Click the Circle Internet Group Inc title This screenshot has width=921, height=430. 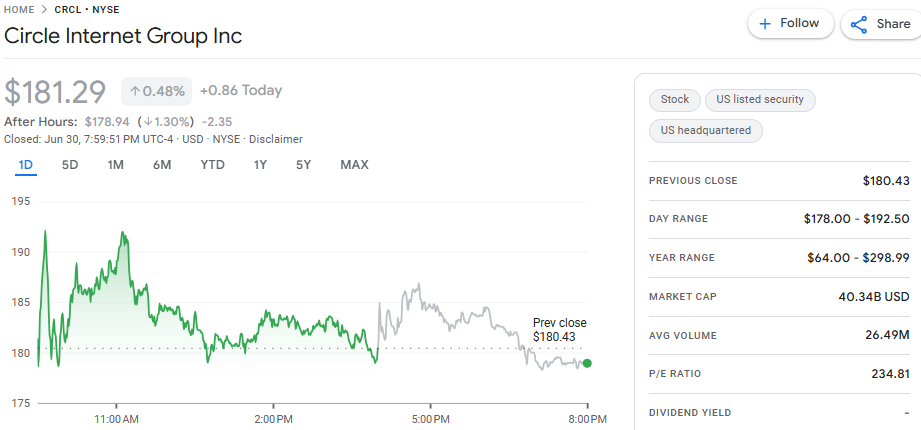(x=123, y=36)
